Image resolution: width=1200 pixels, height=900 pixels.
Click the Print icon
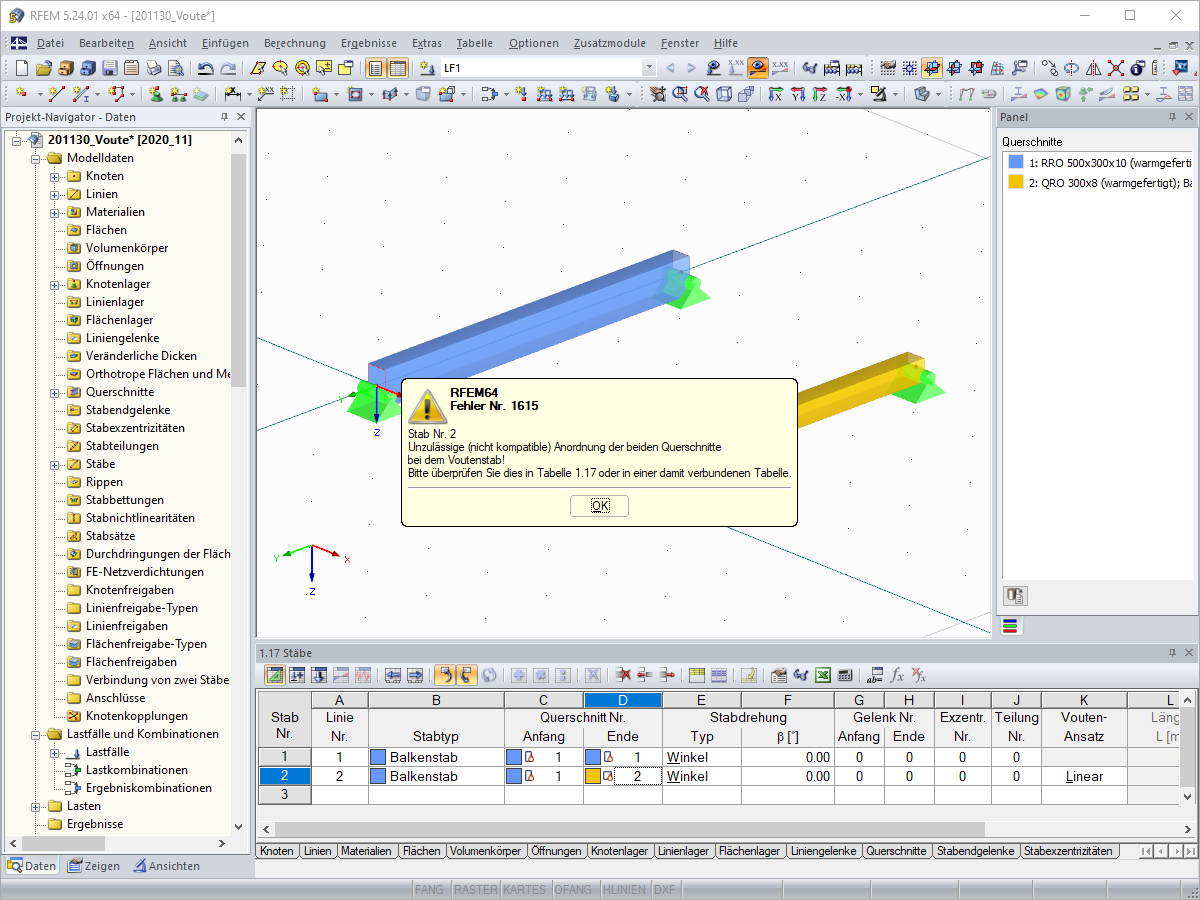(x=153, y=68)
